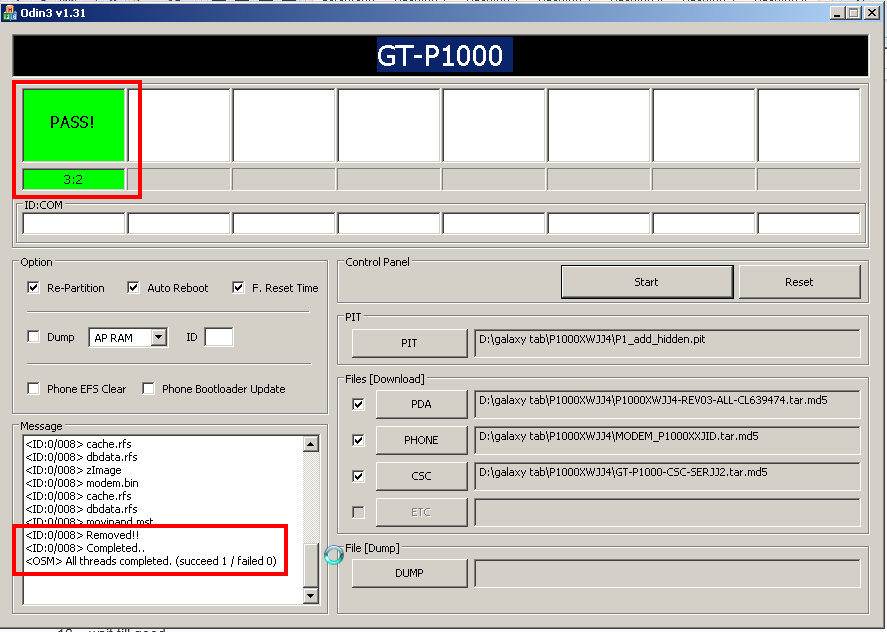Click the Message log scrollbar thumb
This screenshot has width=887, height=632.
311,565
